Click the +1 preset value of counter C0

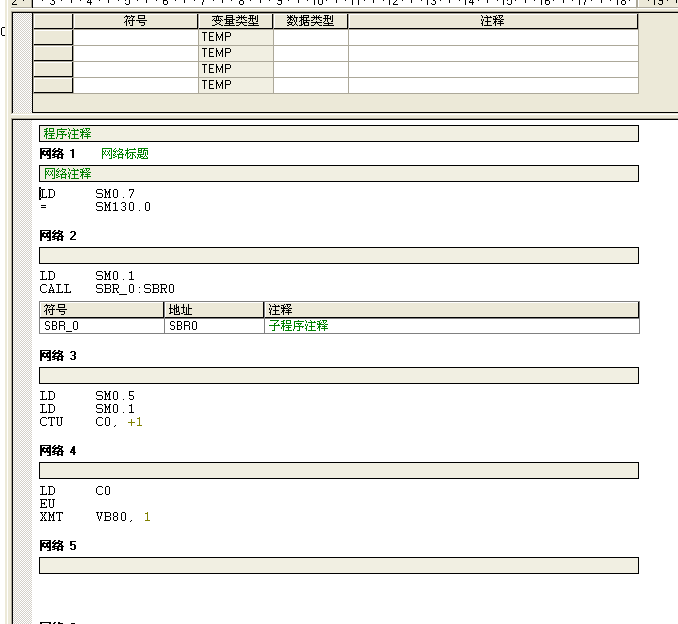[135, 422]
